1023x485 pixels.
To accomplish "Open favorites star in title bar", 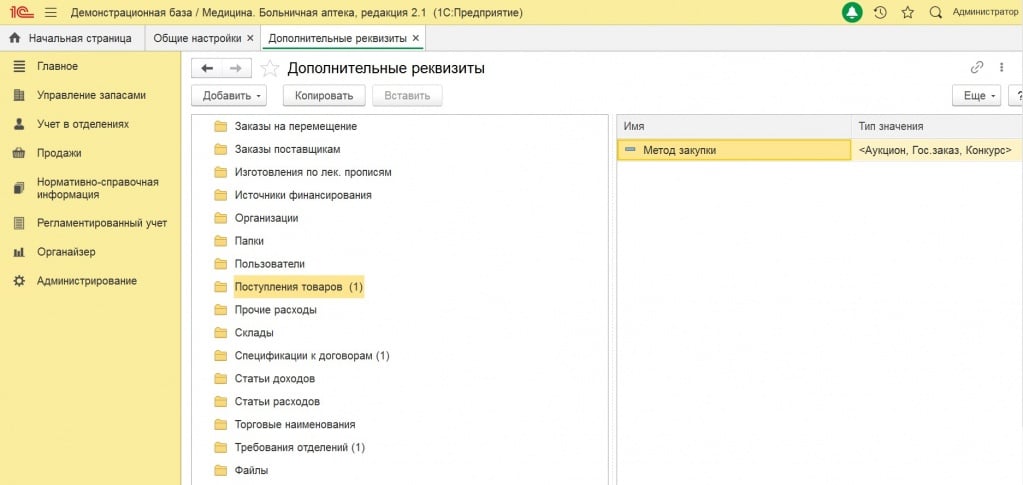I will point(907,13).
